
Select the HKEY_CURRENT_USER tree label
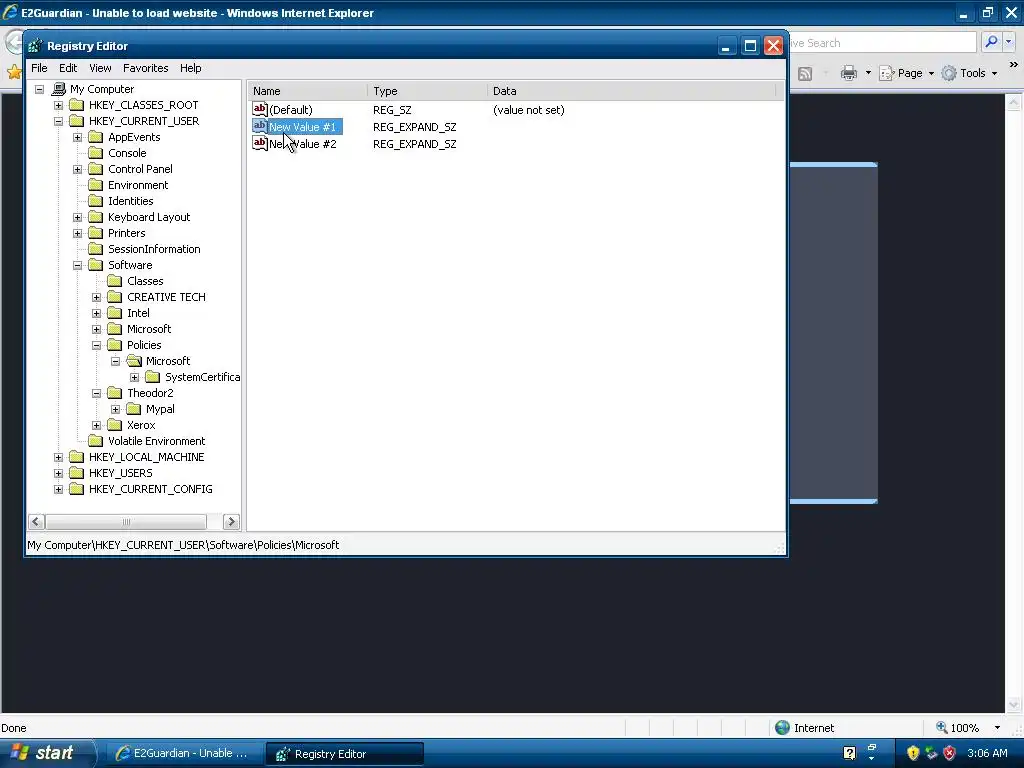(x=144, y=121)
